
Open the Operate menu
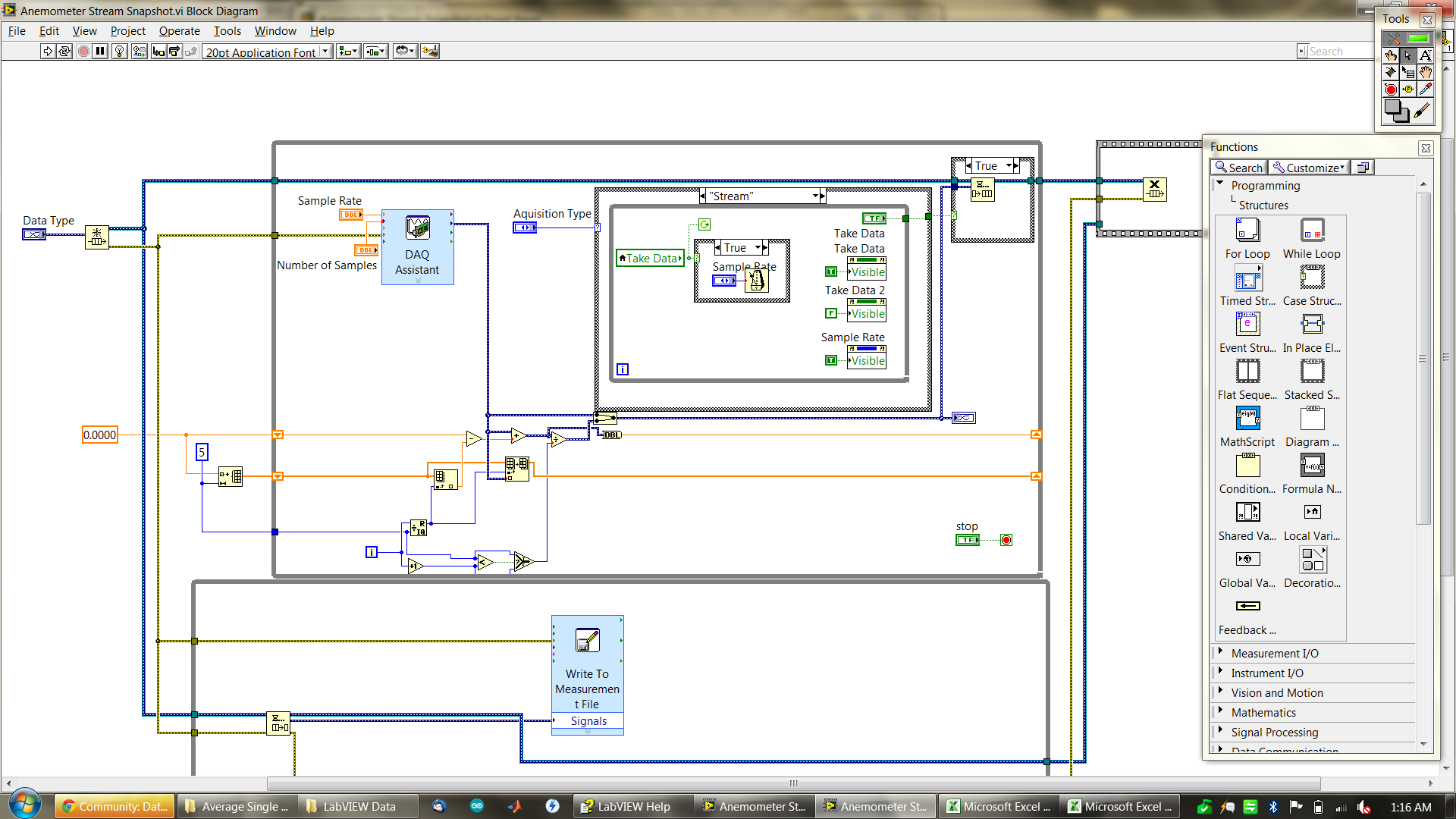180,31
